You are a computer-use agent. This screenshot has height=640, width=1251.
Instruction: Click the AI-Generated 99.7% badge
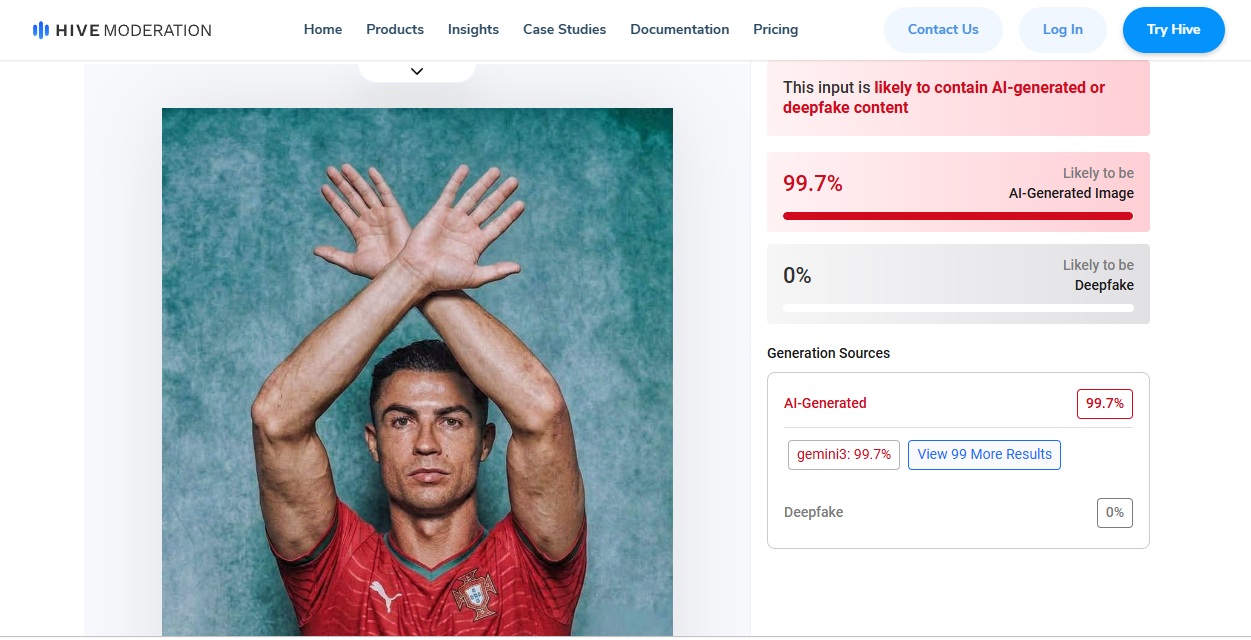point(1105,404)
